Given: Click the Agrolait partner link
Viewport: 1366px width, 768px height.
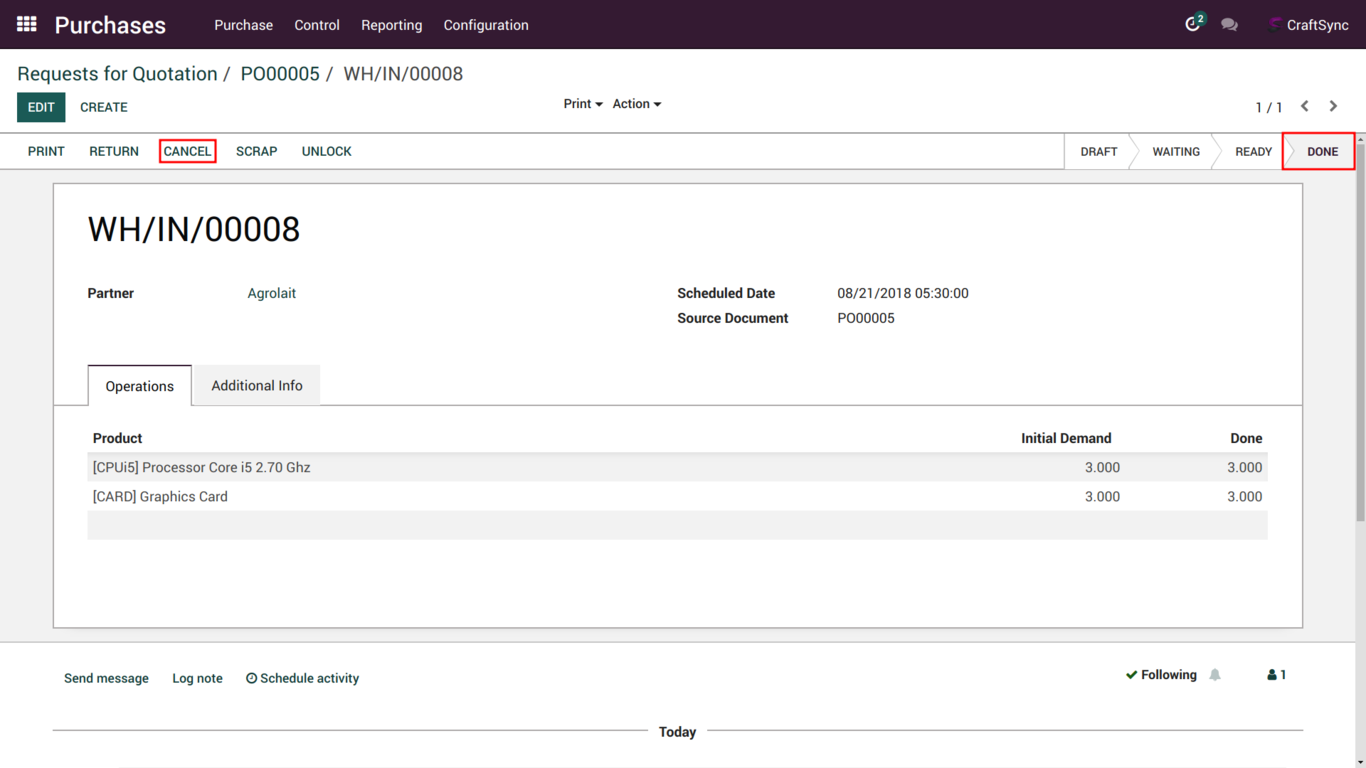Looking at the screenshot, I should point(271,293).
